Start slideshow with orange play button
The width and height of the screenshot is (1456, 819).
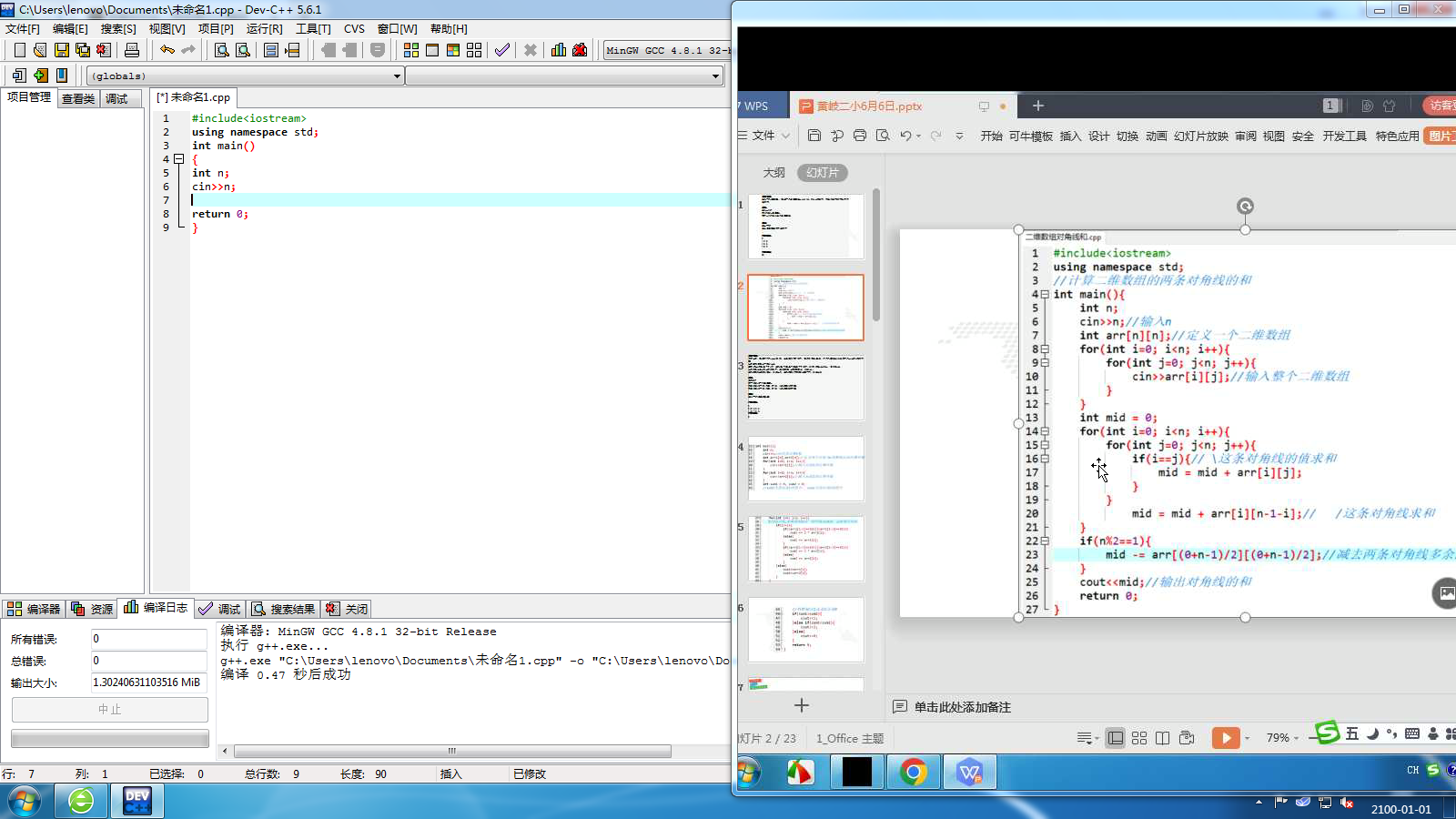[1226, 738]
